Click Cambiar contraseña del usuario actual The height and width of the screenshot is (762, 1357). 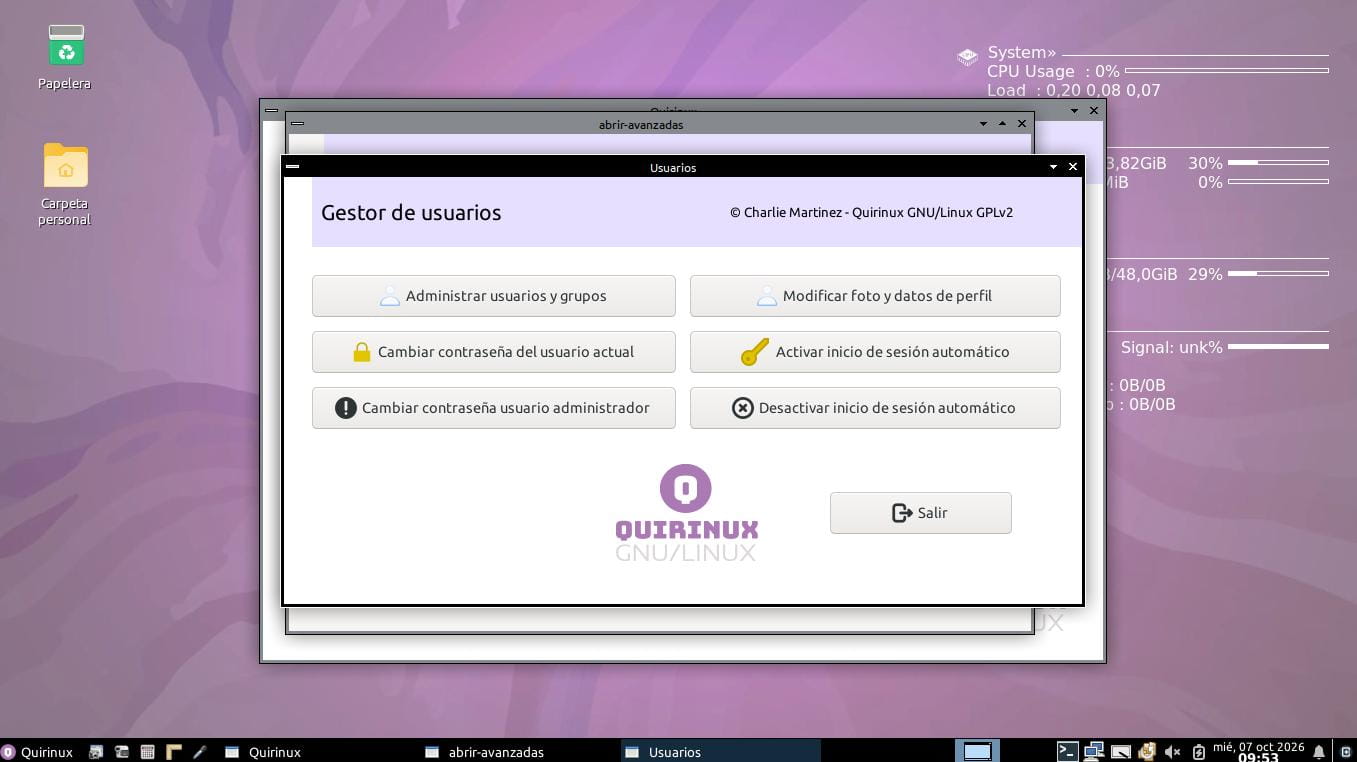point(493,352)
